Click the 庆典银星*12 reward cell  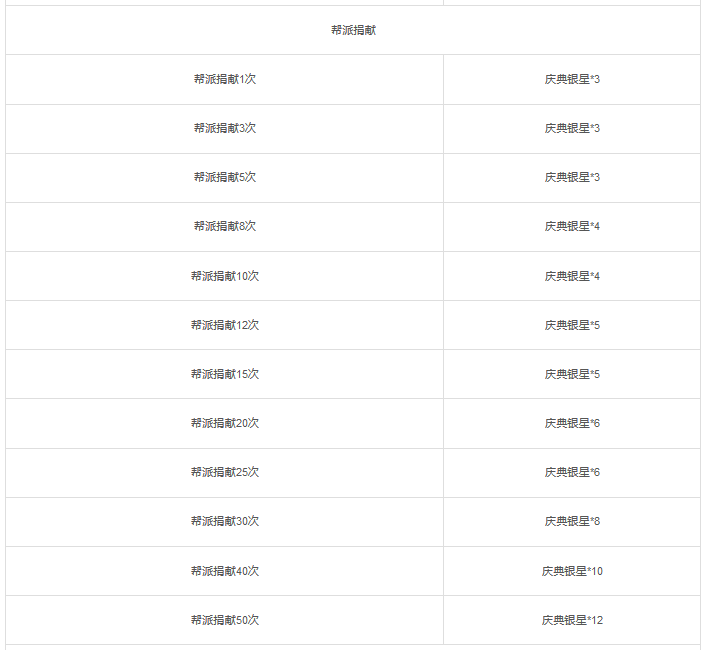[x=572, y=620]
